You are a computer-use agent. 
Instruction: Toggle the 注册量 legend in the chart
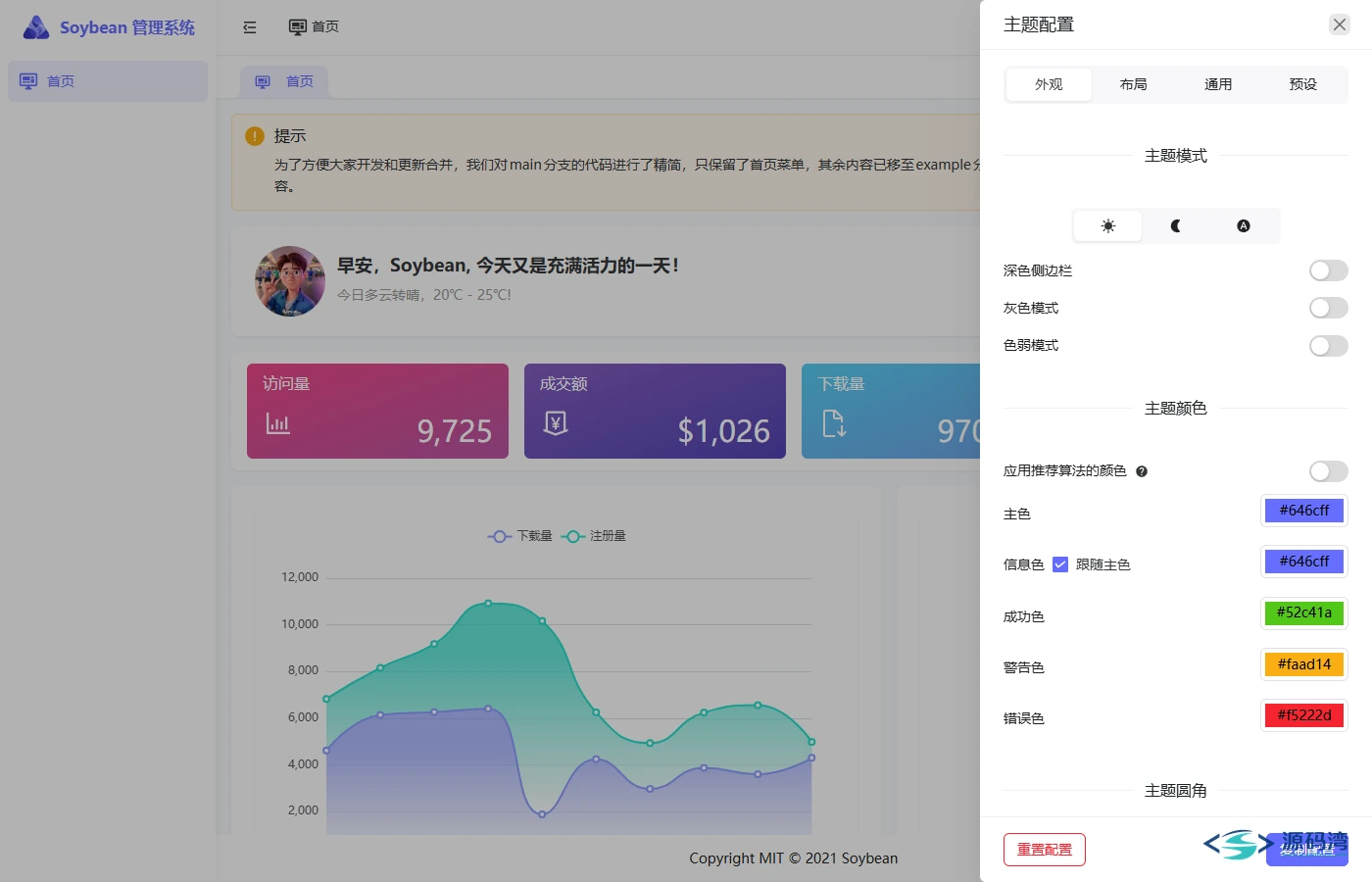tap(594, 536)
